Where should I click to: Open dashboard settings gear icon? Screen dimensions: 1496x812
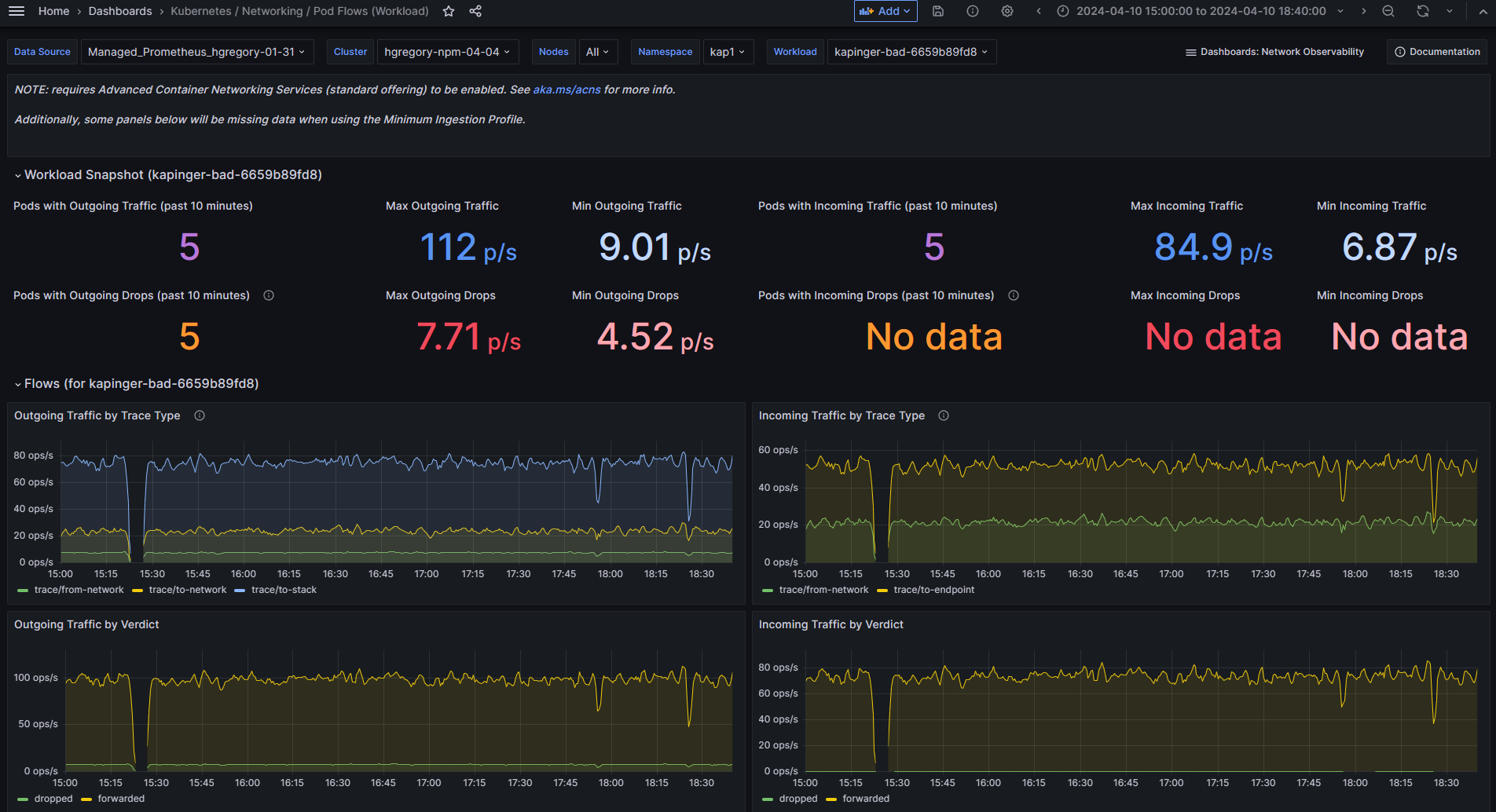[1007, 11]
